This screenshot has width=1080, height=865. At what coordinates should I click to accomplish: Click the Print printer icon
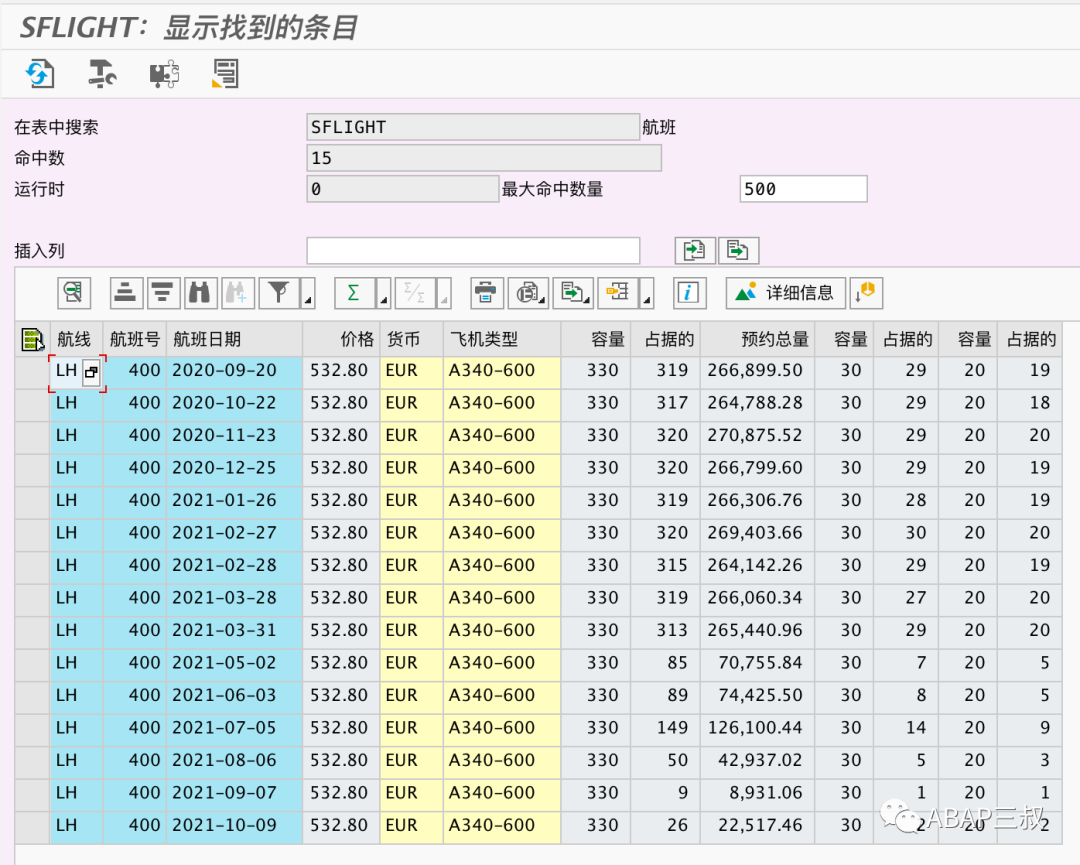(x=487, y=293)
